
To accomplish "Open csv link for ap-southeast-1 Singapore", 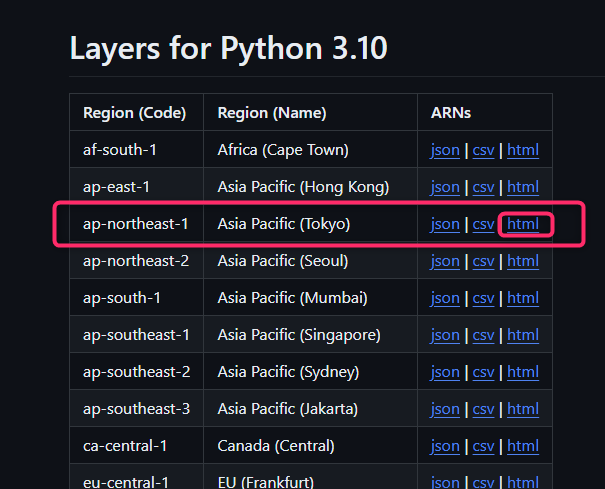I will (x=483, y=335).
